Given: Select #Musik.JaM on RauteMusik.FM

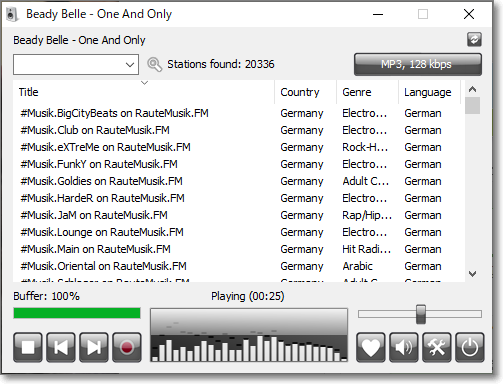Looking at the screenshot, I should 94,215.
